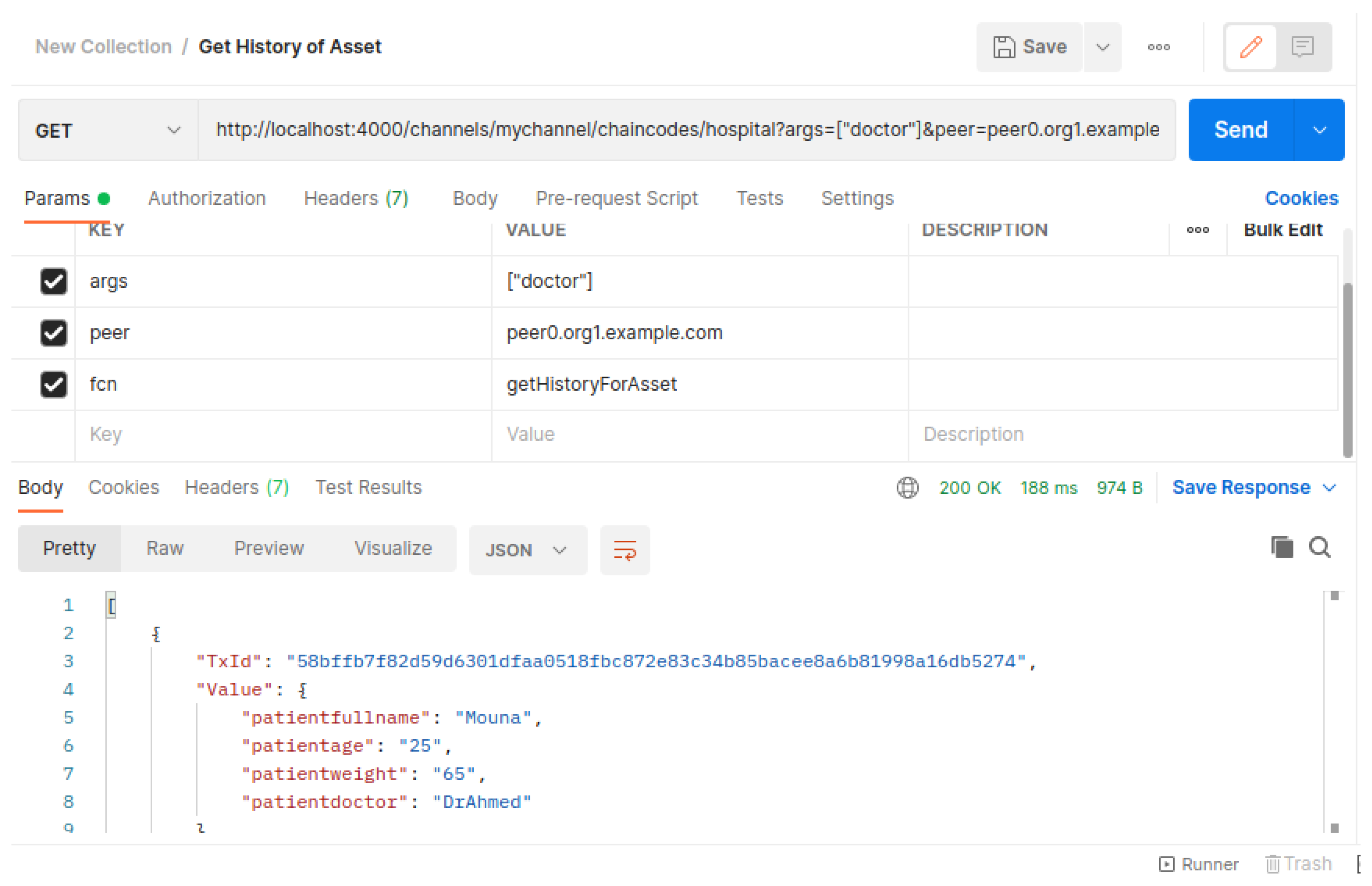This screenshot has width=1372, height=886.
Task: Expand the Send button arrow options
Action: (1319, 130)
